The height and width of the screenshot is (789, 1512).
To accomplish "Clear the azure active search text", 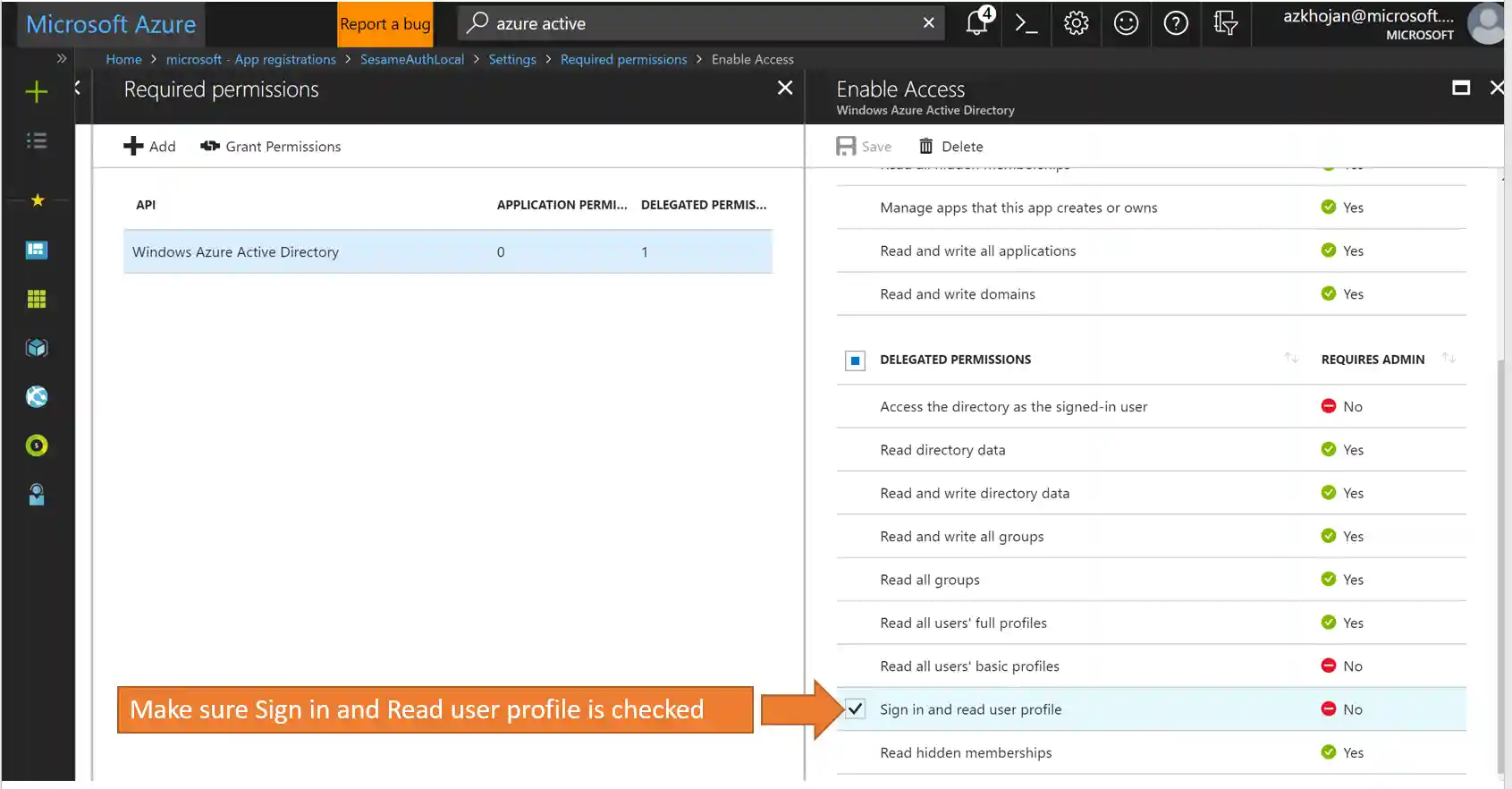I will point(929,23).
